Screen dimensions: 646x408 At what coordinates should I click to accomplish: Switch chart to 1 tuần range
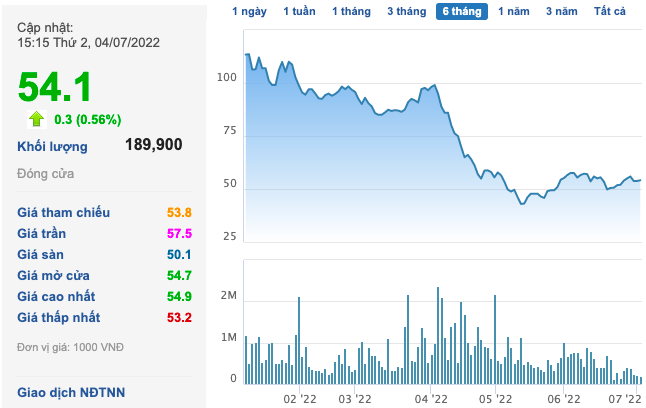point(299,12)
